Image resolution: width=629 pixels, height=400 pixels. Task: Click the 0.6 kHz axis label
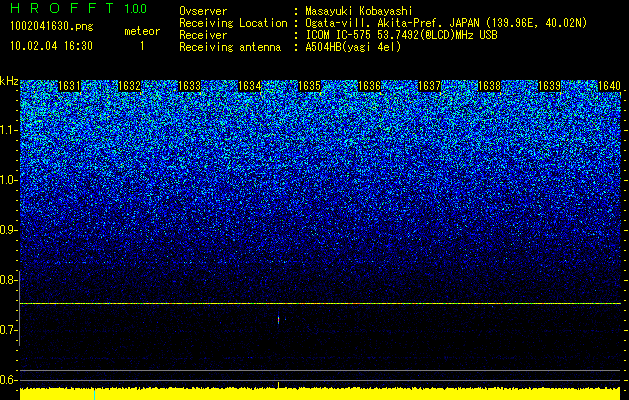coord(8,380)
